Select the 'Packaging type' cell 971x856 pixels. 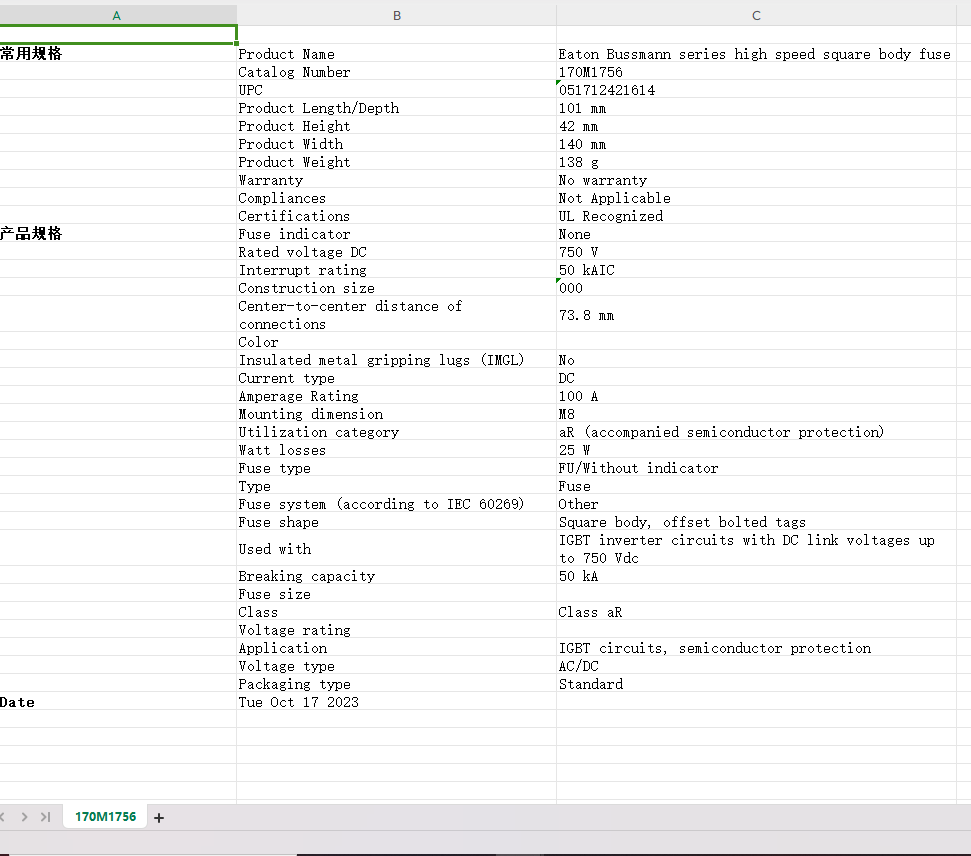tap(396, 684)
